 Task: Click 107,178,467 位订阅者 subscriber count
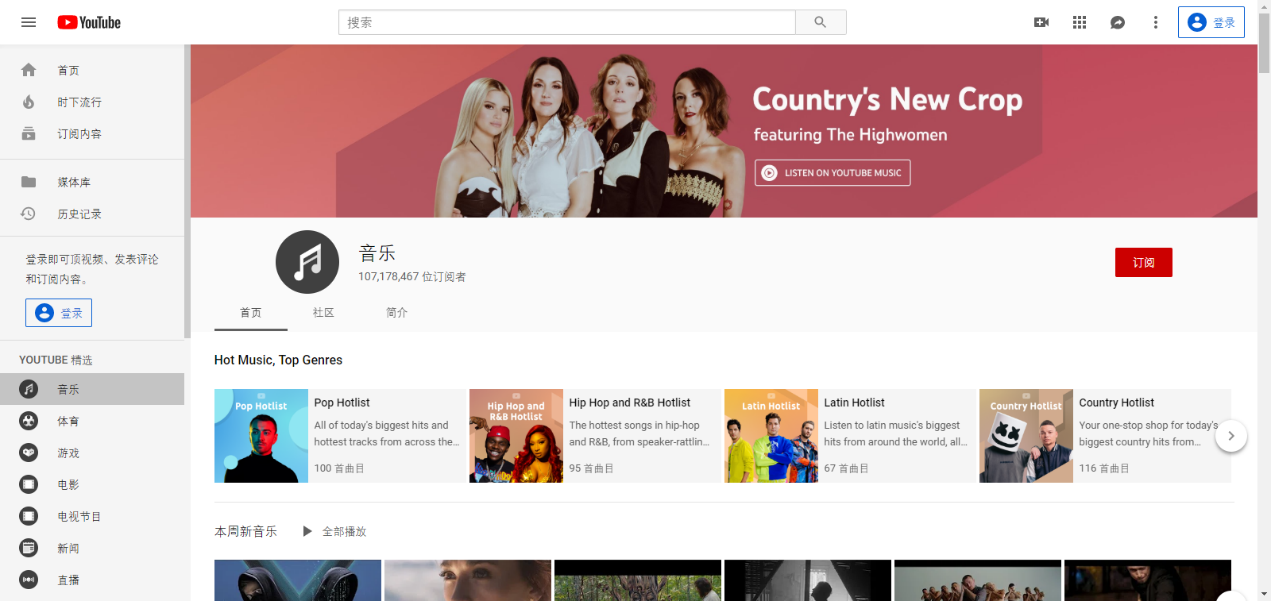[x=412, y=276]
